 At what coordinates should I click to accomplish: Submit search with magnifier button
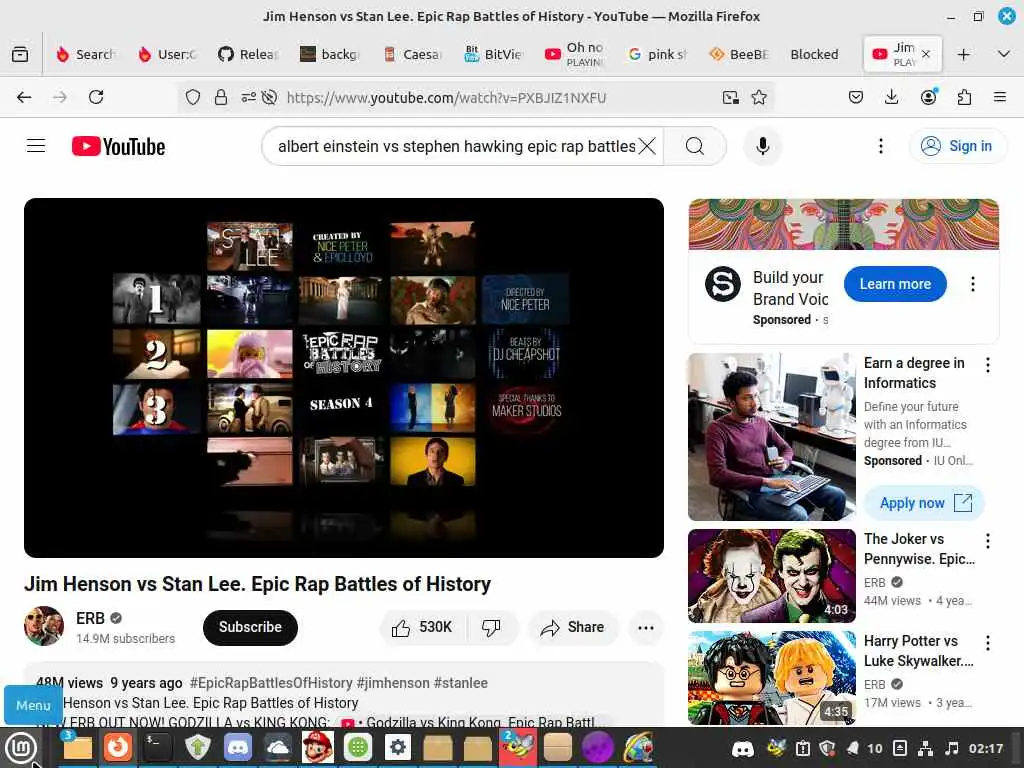695,146
